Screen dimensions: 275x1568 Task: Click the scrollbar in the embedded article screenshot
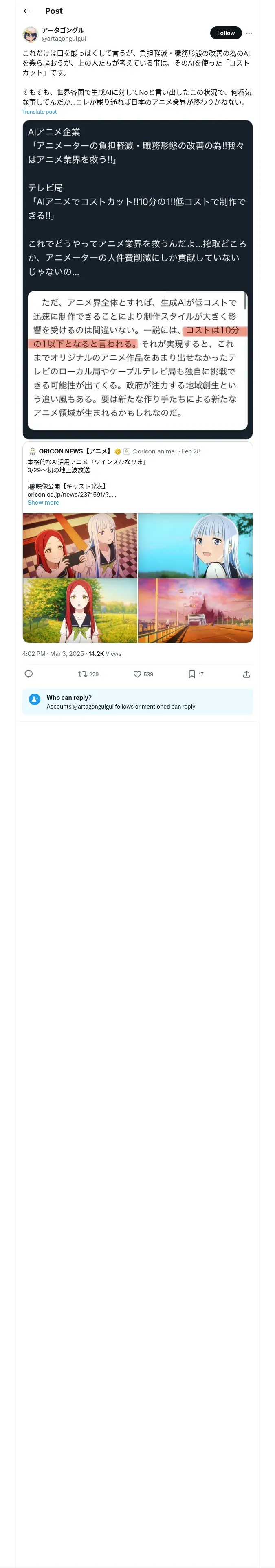click(245, 300)
